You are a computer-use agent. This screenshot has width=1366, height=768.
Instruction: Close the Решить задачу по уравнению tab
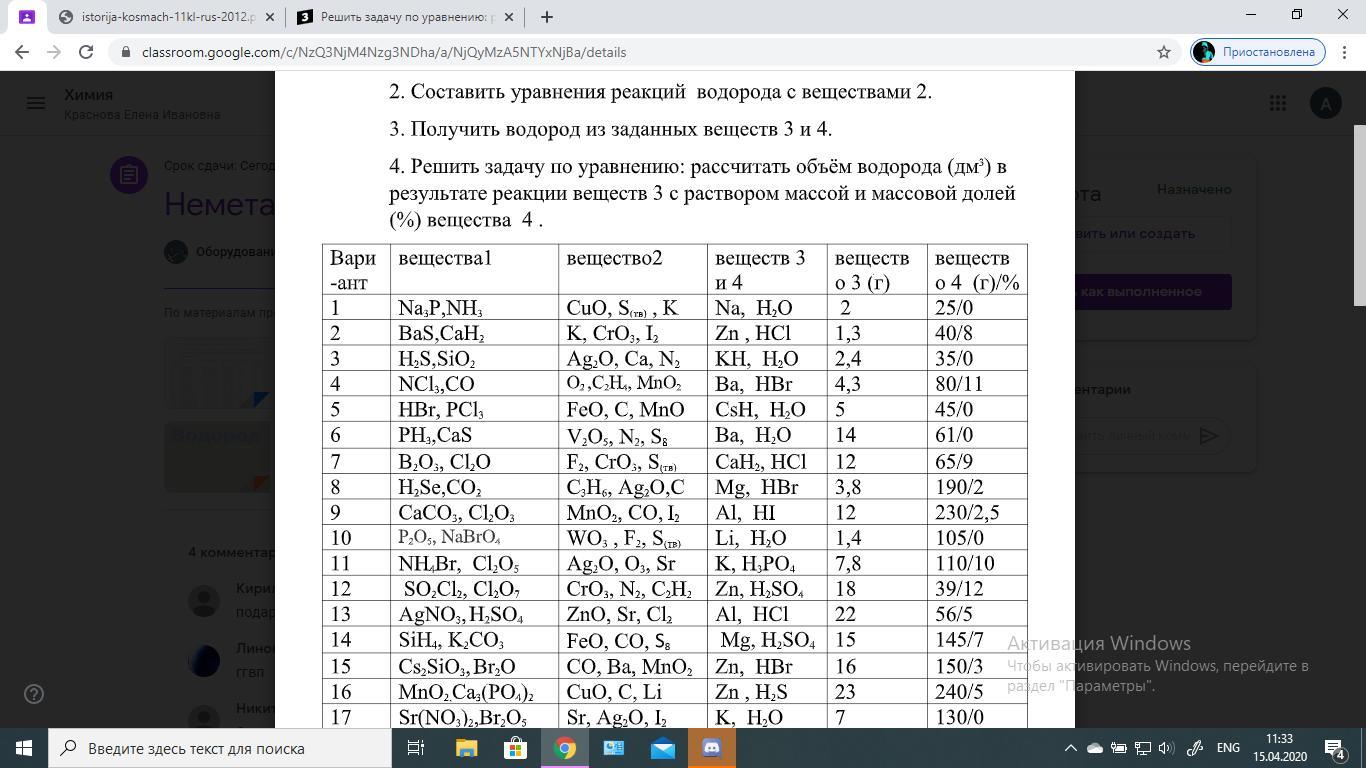coord(509,17)
